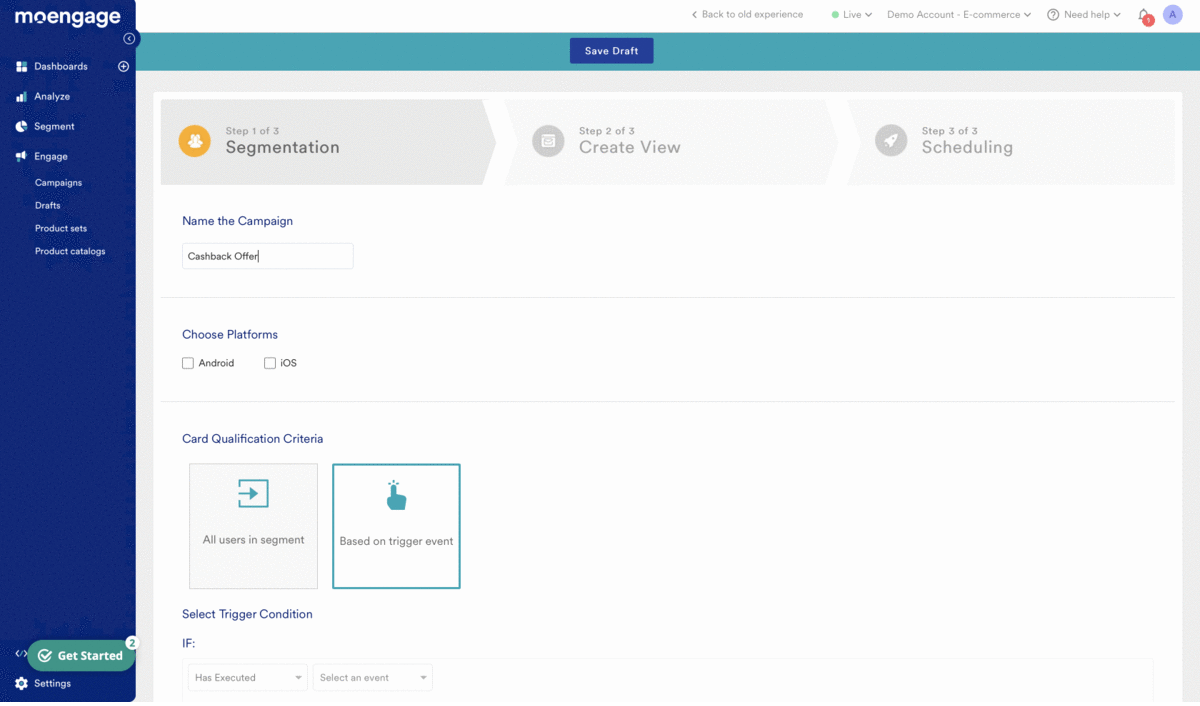
Task: Click the Save Draft button
Action: point(612,51)
